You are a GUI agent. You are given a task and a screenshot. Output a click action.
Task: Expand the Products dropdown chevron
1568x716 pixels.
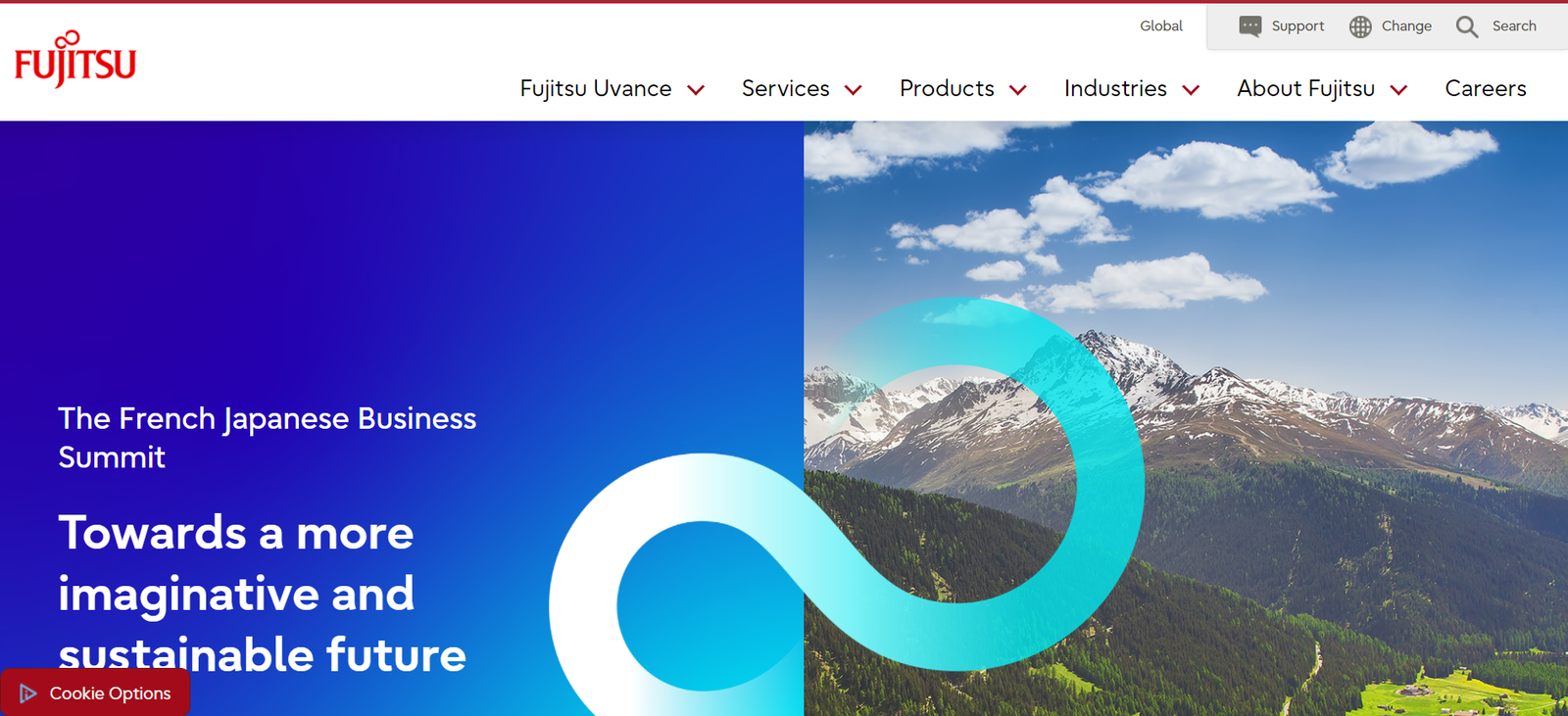click(1018, 90)
